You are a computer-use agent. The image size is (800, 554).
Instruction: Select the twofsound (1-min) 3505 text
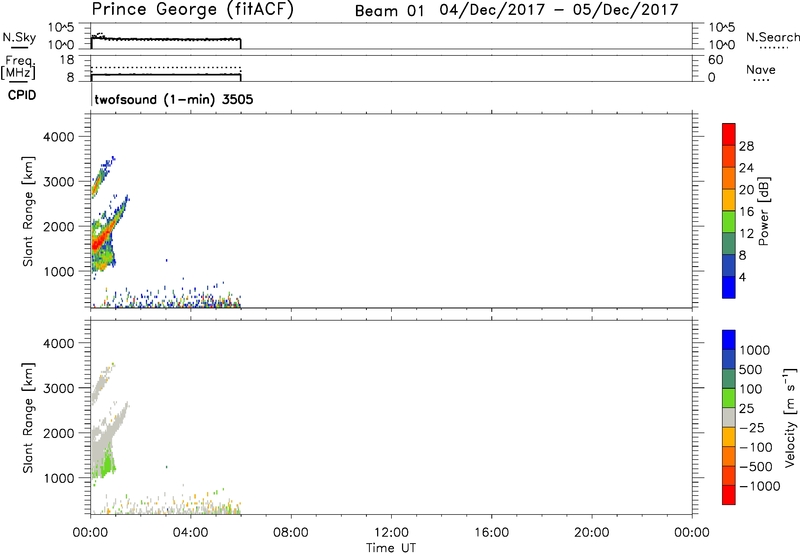click(173, 99)
